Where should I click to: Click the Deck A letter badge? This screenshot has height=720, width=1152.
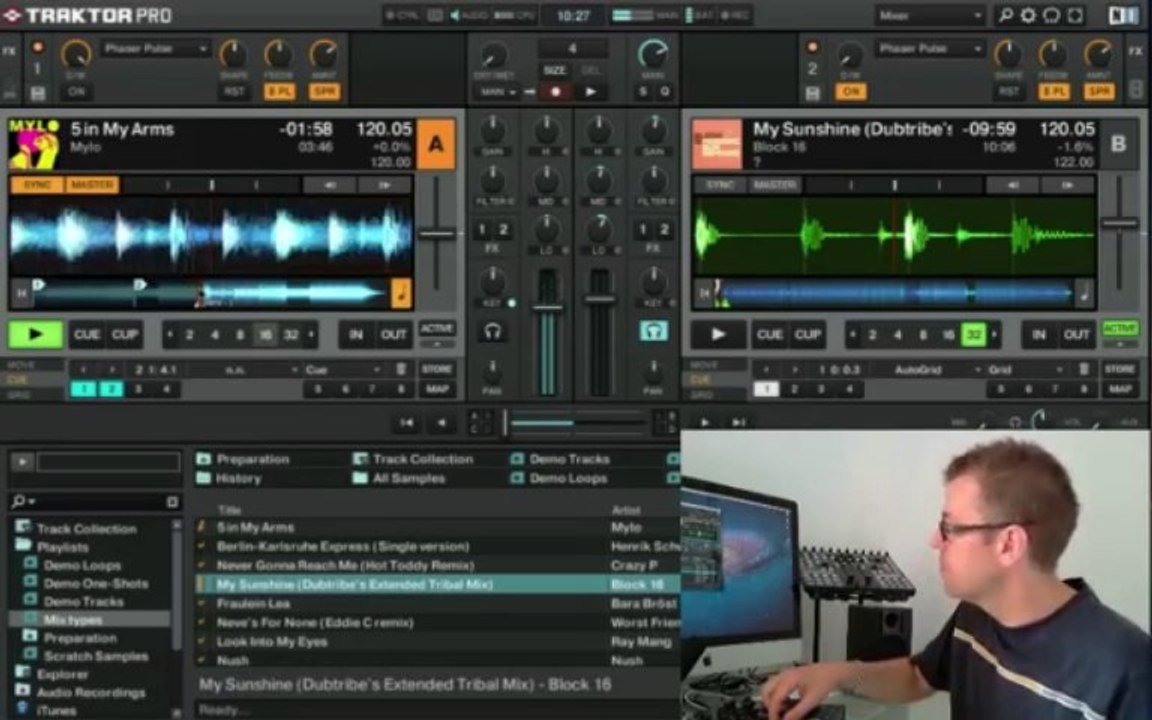point(436,144)
